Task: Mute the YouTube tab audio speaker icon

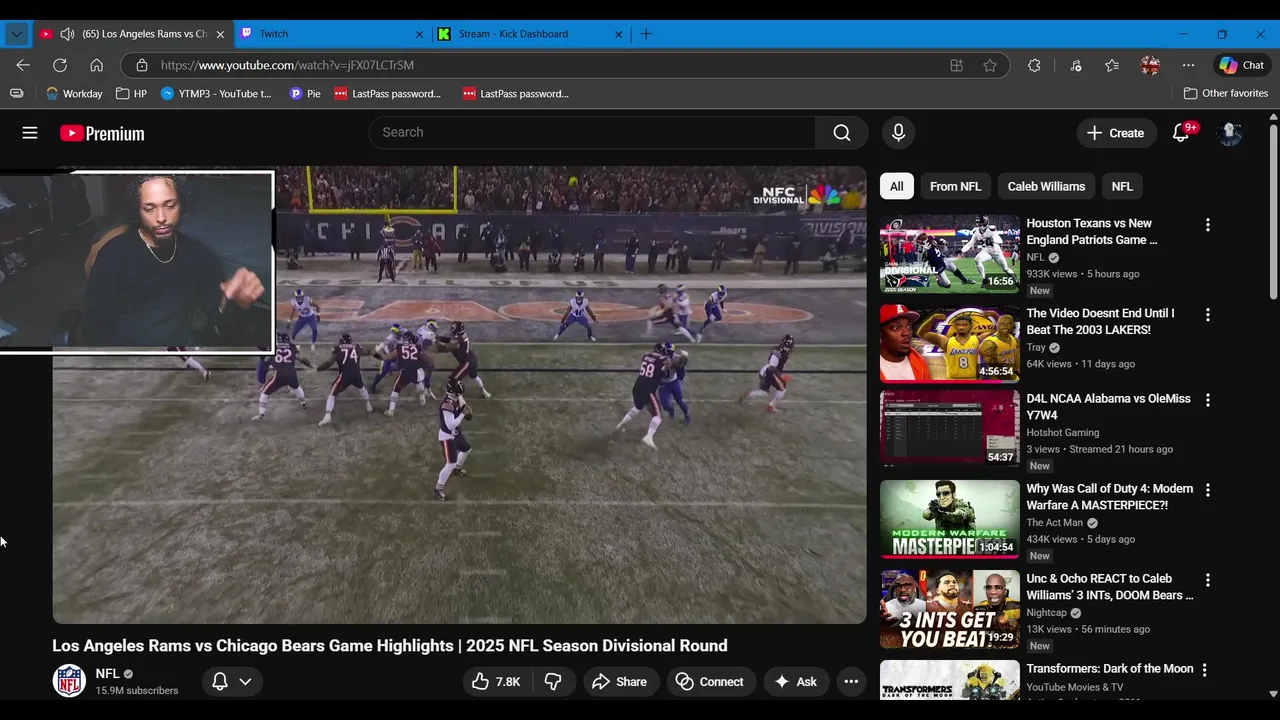Action: coord(67,34)
